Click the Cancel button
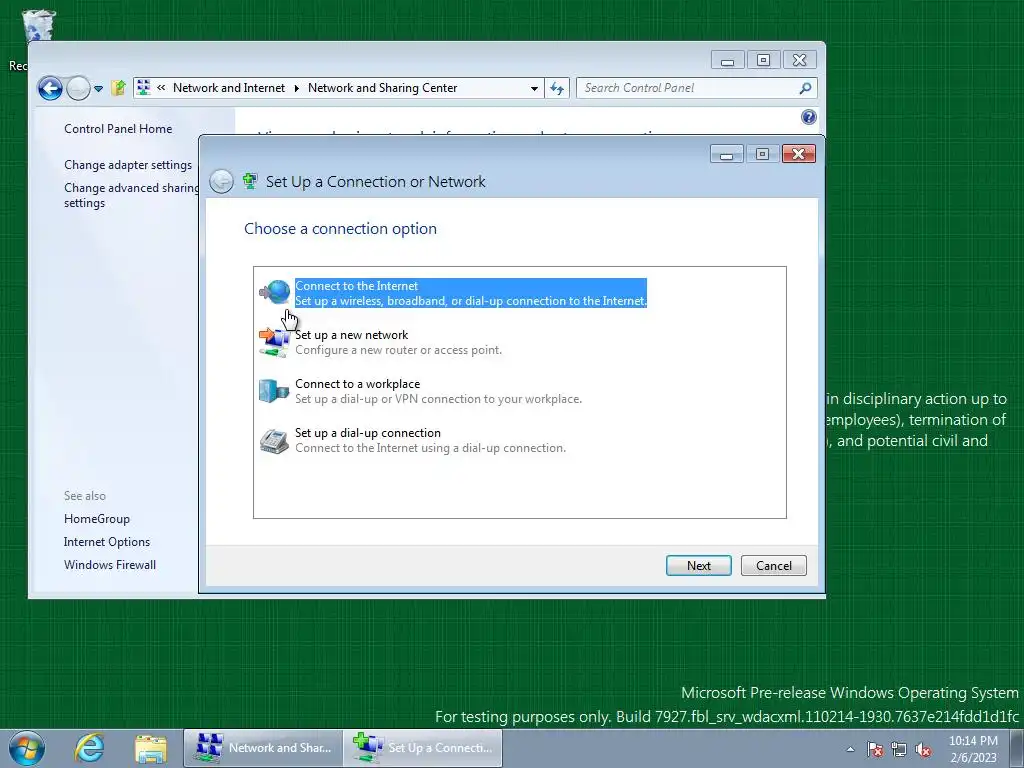Image resolution: width=1024 pixels, height=768 pixels. coord(774,566)
